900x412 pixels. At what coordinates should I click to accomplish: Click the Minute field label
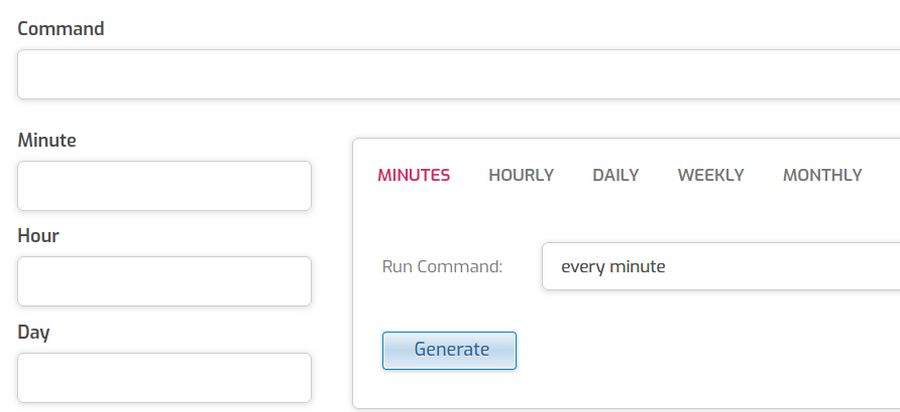click(46, 140)
